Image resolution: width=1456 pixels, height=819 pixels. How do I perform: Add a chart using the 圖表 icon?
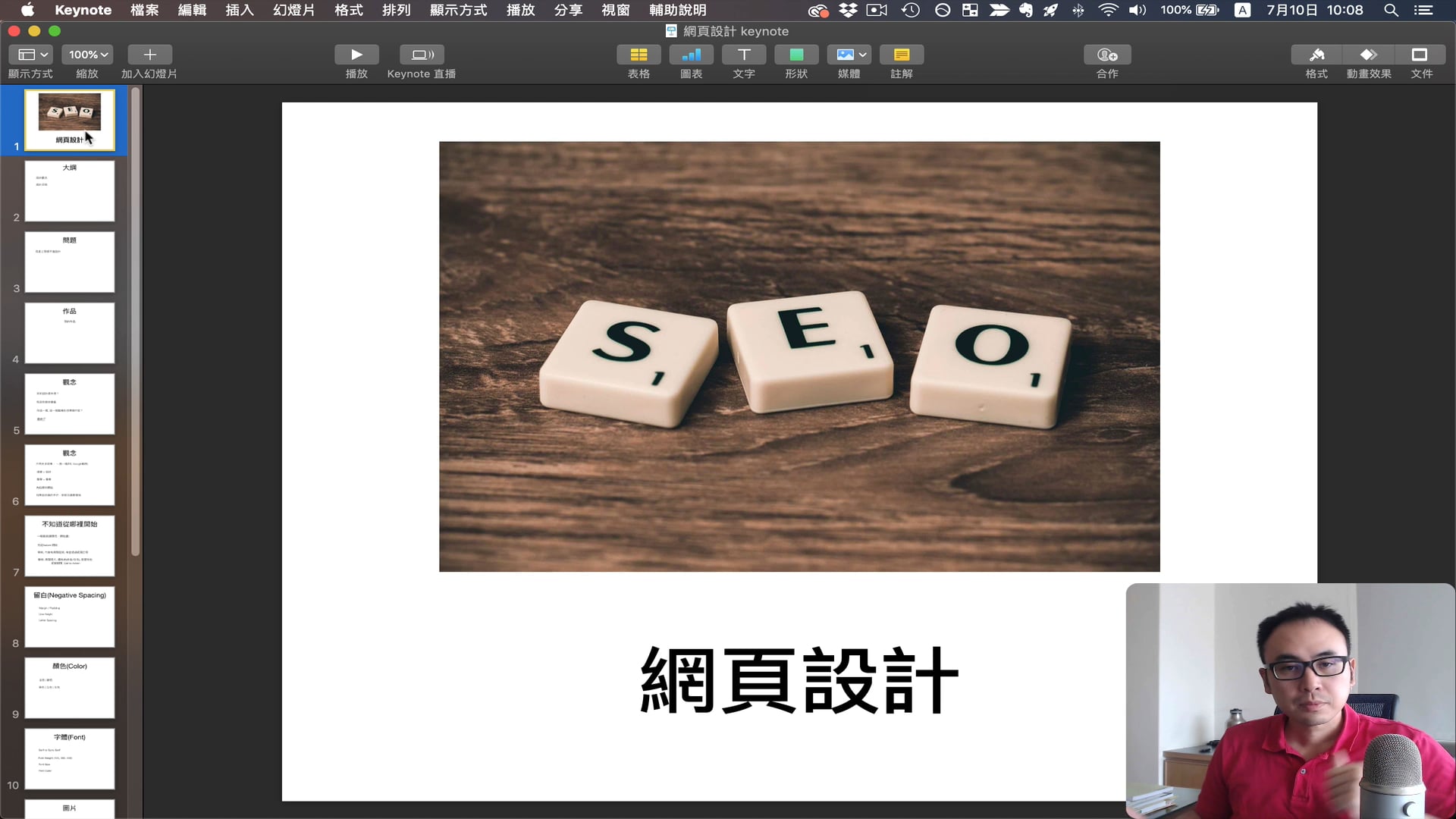click(x=691, y=55)
